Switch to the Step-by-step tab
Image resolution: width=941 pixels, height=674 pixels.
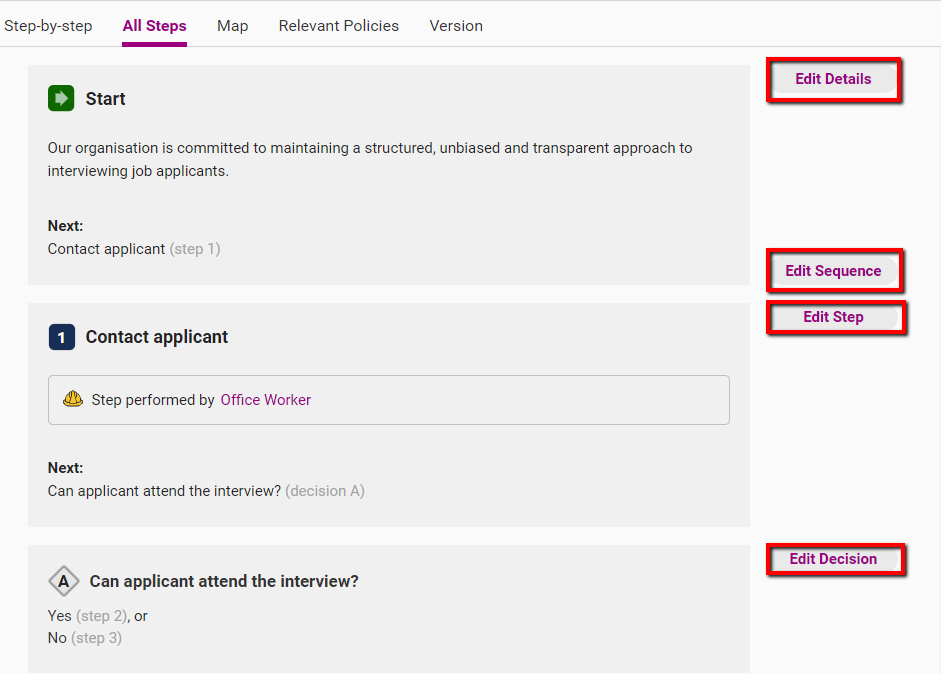pyautogui.click(x=48, y=26)
